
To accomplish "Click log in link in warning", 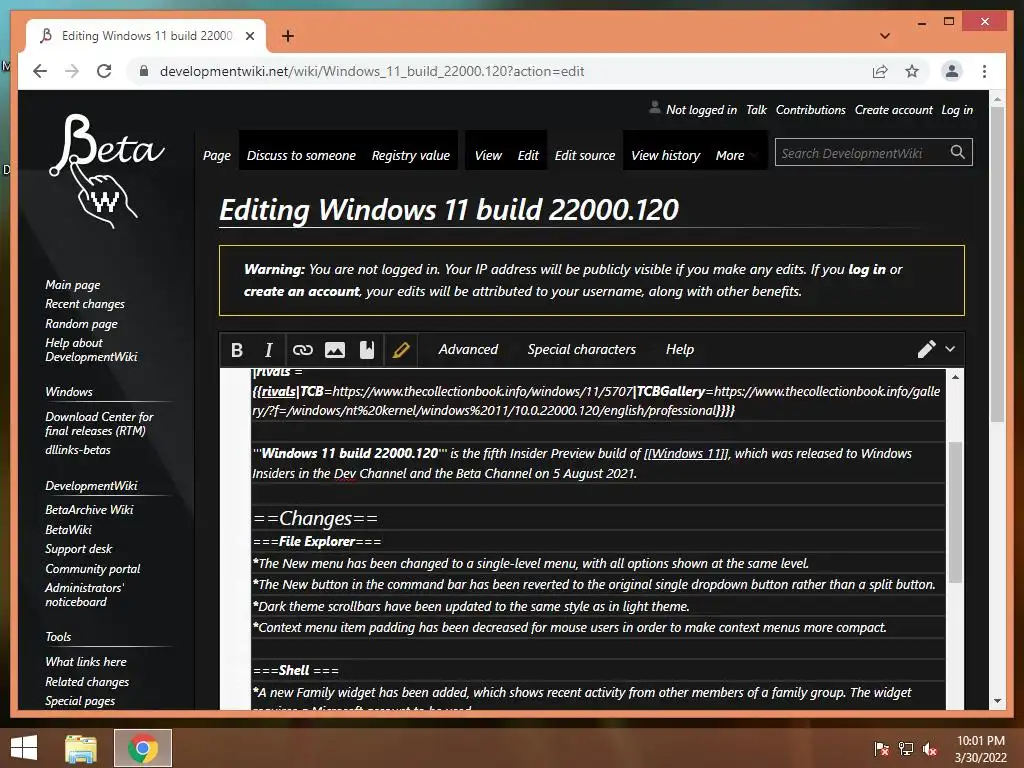I will click(867, 269).
